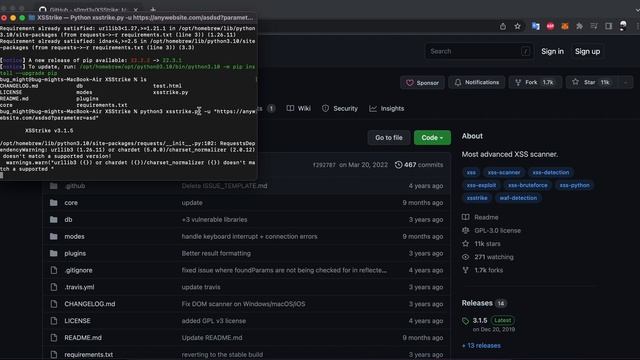This screenshot has width=640, height=360.
Task: Click the Notifications bell button
Action: tap(476, 82)
